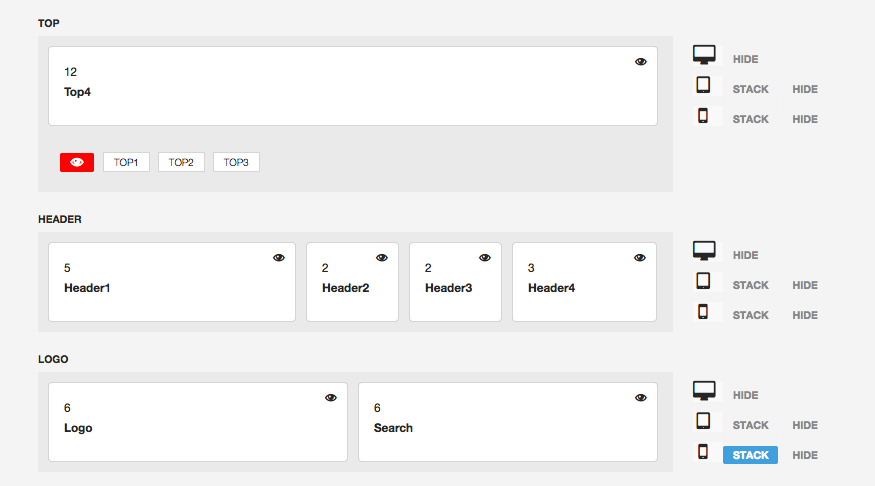Toggle visibility eye on Header1 block
The image size is (875, 486).
pyautogui.click(x=278, y=258)
